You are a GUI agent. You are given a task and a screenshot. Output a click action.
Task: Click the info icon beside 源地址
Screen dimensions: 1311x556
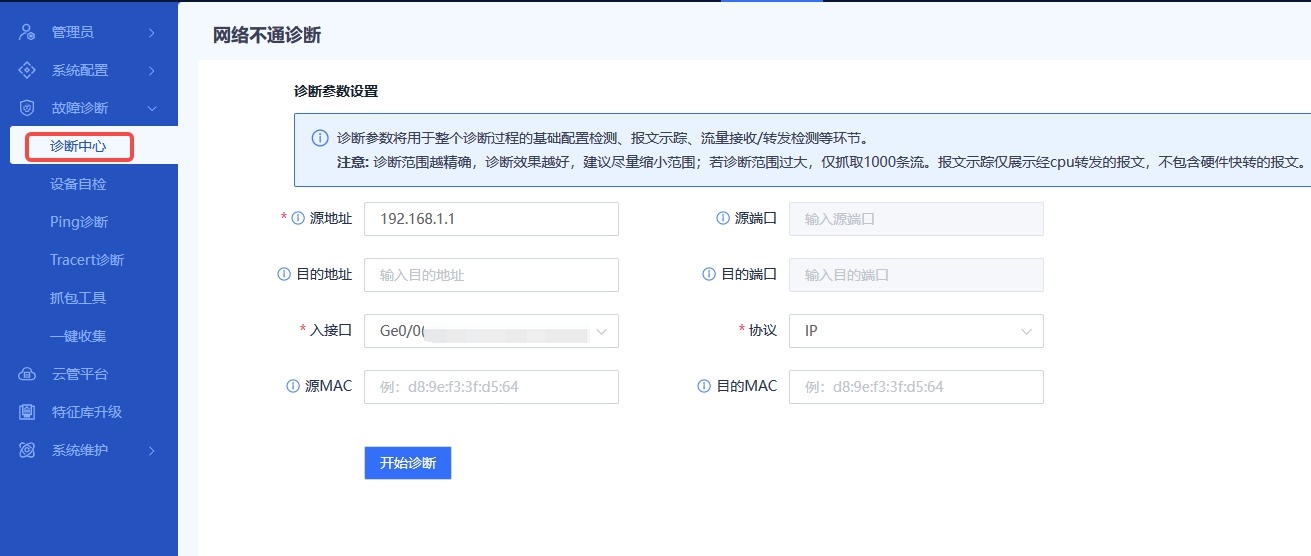tap(298, 219)
